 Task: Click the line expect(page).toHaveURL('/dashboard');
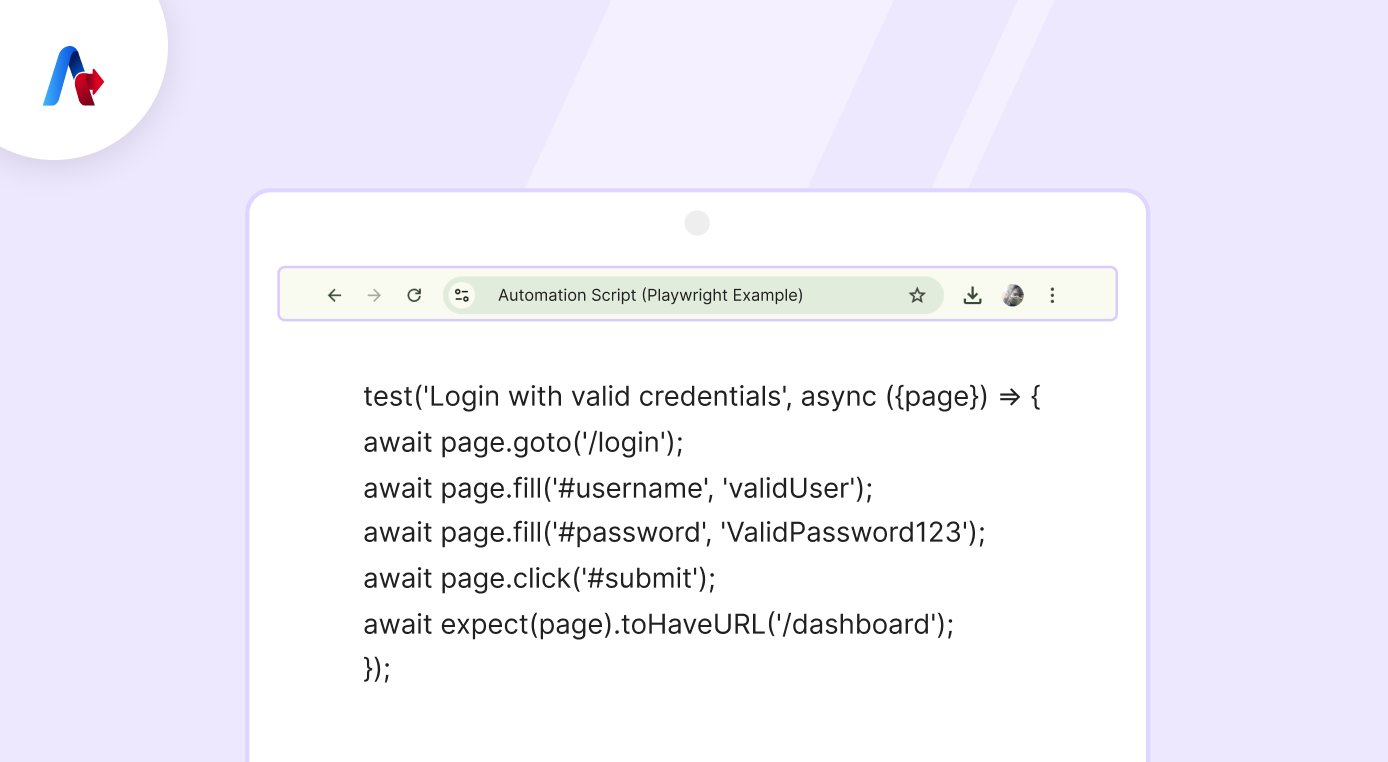659,624
